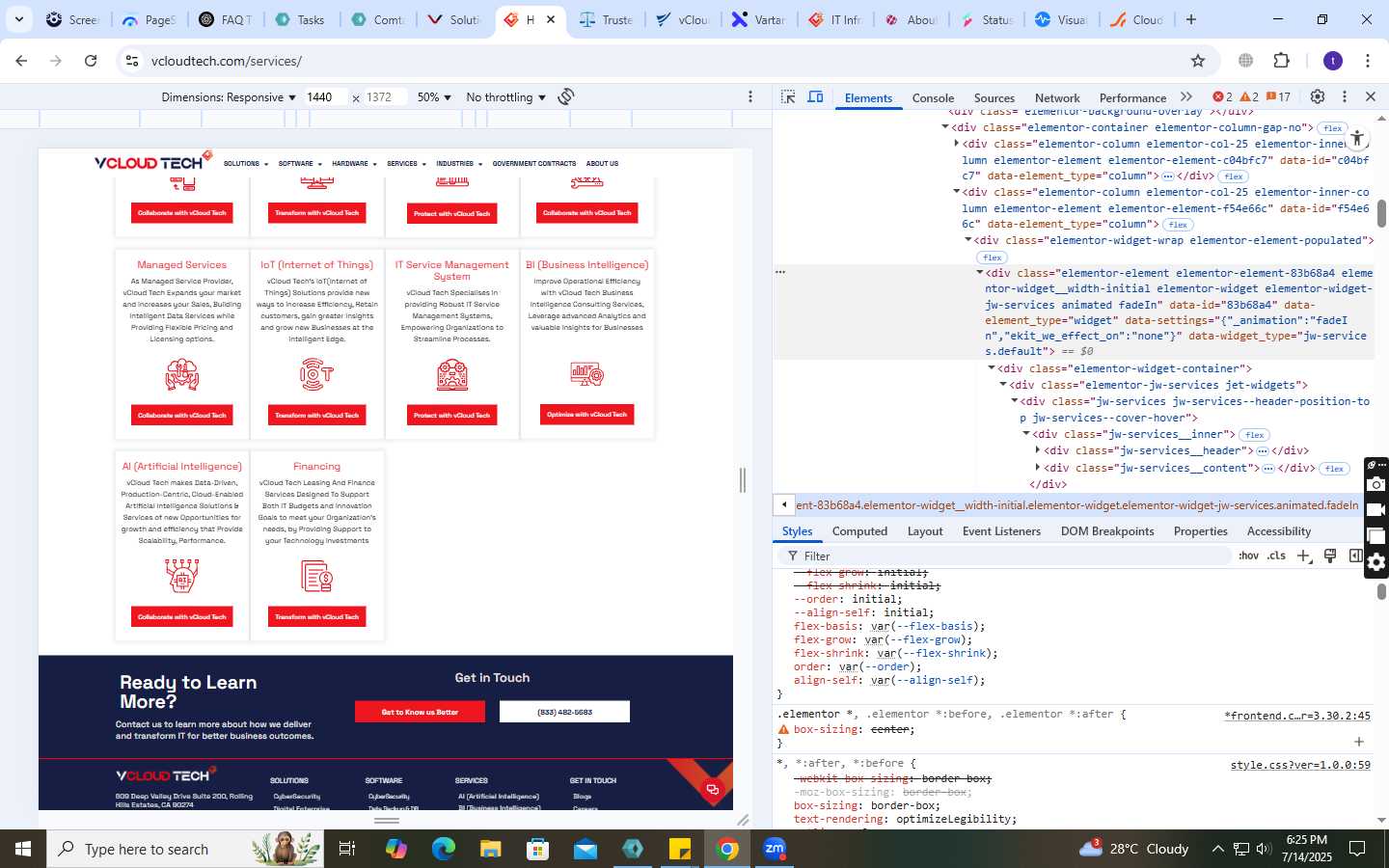Open File Explorer from the taskbar
Viewport: 1389px width, 868px height.
[x=491, y=849]
